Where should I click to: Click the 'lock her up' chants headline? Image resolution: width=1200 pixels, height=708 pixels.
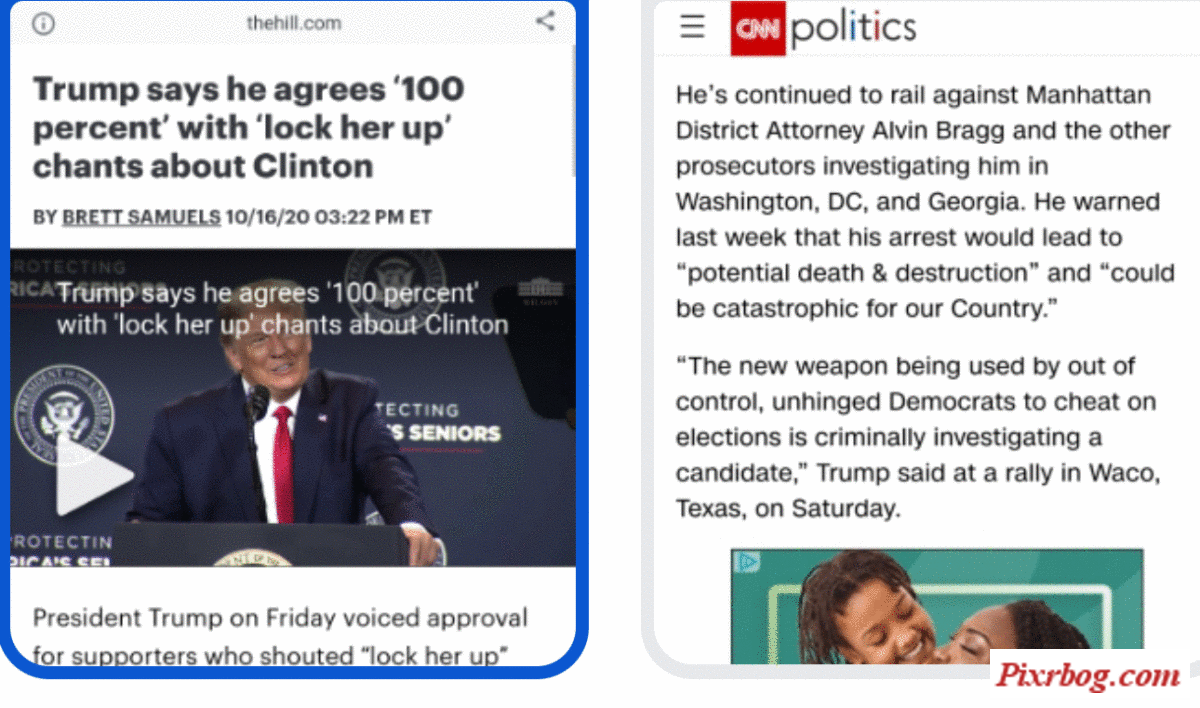click(x=249, y=127)
